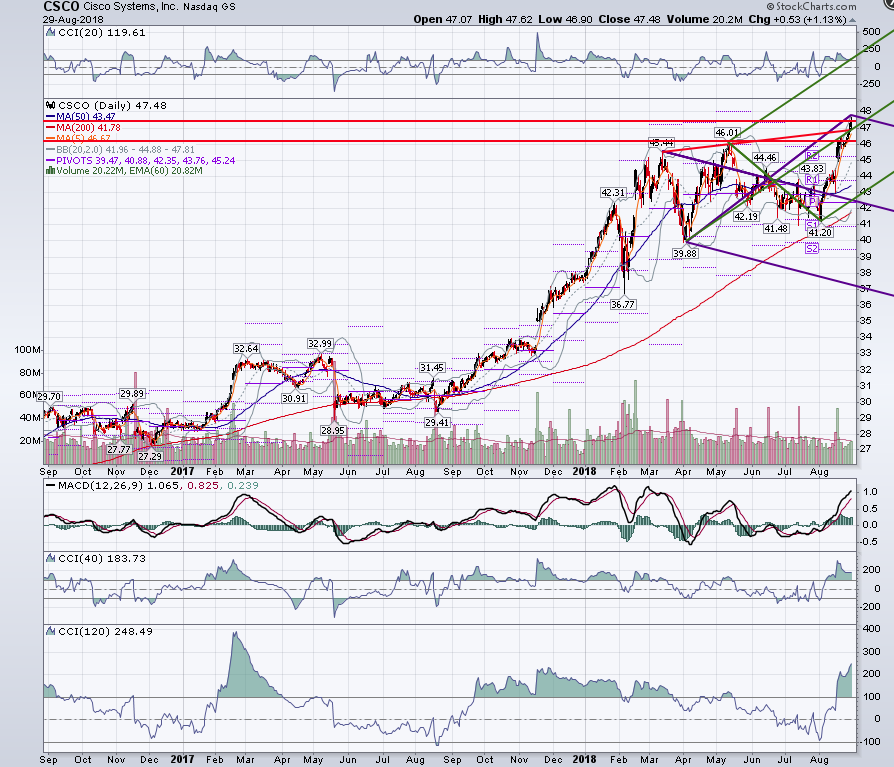Click the Volume 20.2M value in the header
The width and height of the screenshot is (894, 767).
[x=705, y=19]
